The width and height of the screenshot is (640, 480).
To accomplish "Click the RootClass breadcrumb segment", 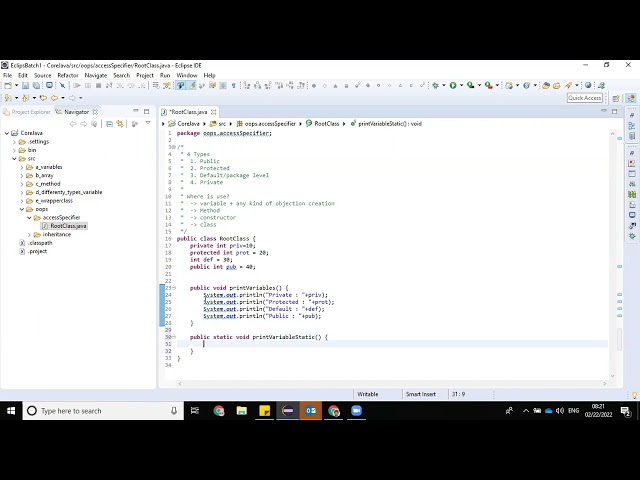I will (x=323, y=124).
